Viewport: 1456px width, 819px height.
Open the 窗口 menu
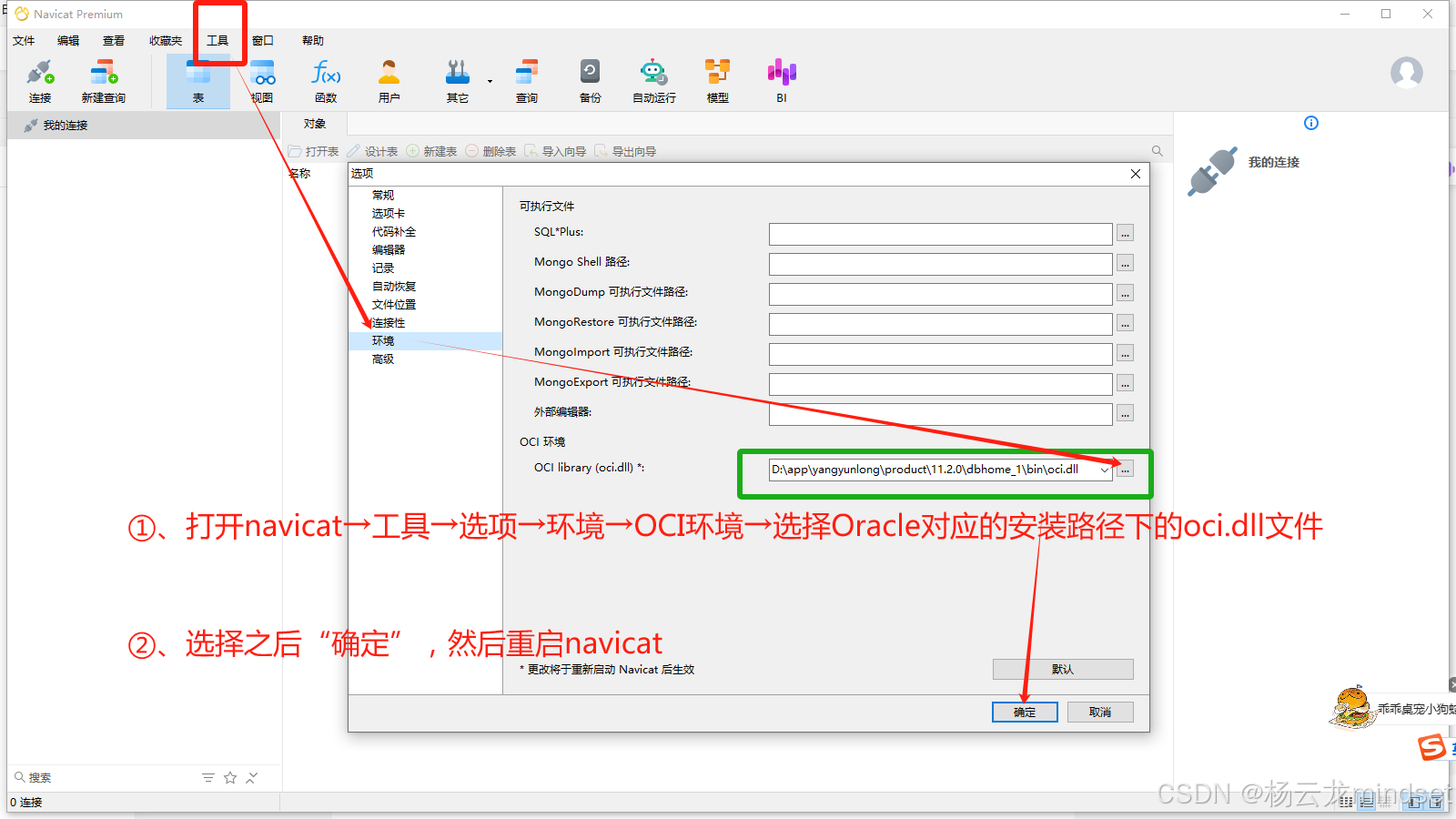click(x=263, y=40)
